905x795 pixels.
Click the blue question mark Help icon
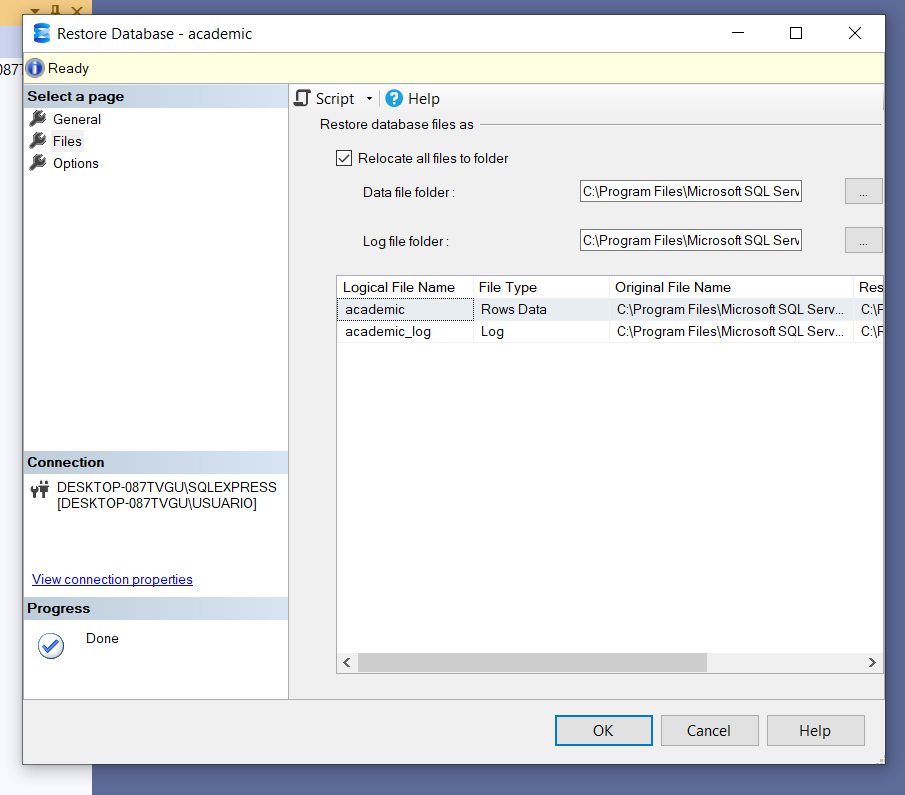(x=394, y=99)
